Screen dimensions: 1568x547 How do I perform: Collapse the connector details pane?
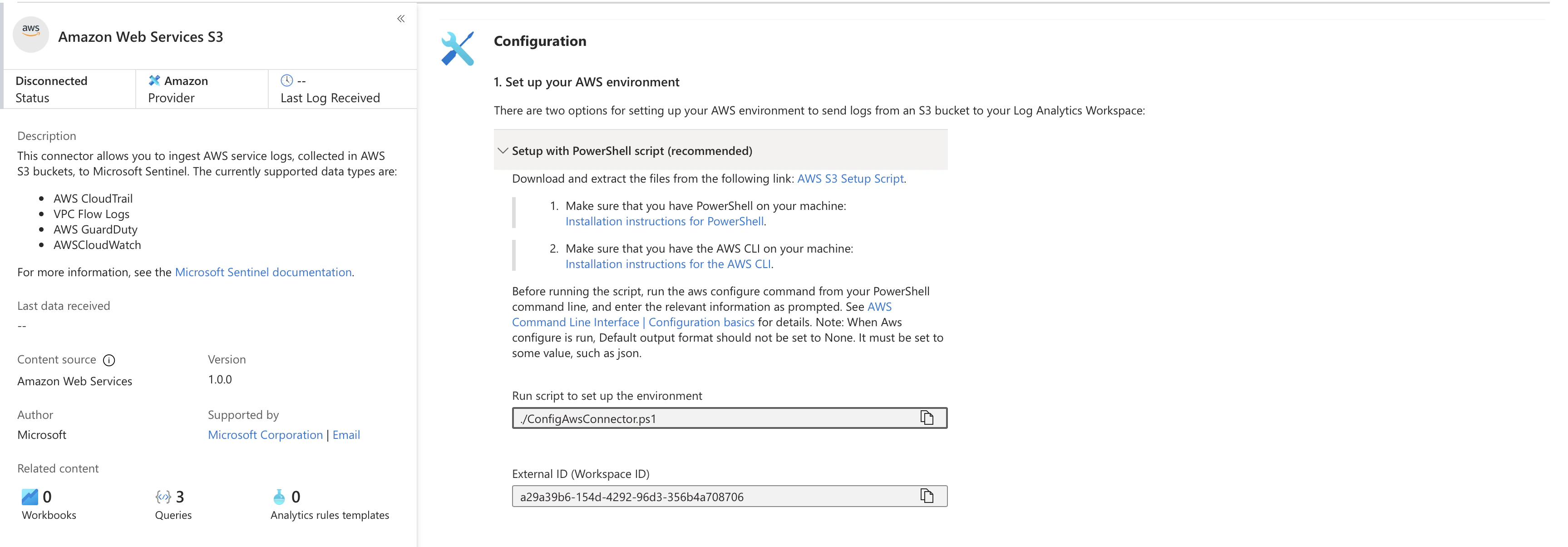pos(400,18)
